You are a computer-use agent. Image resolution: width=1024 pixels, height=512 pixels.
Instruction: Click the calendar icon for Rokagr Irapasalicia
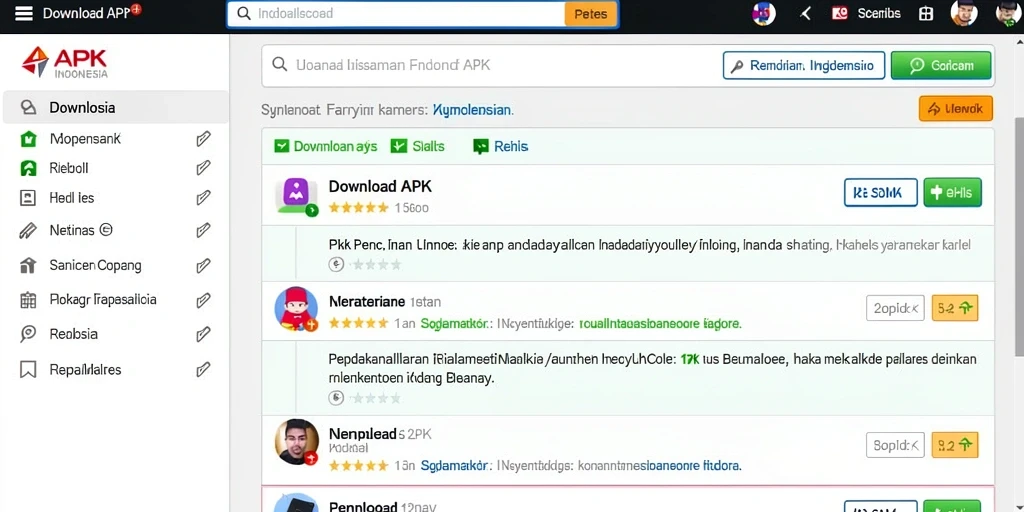28,300
